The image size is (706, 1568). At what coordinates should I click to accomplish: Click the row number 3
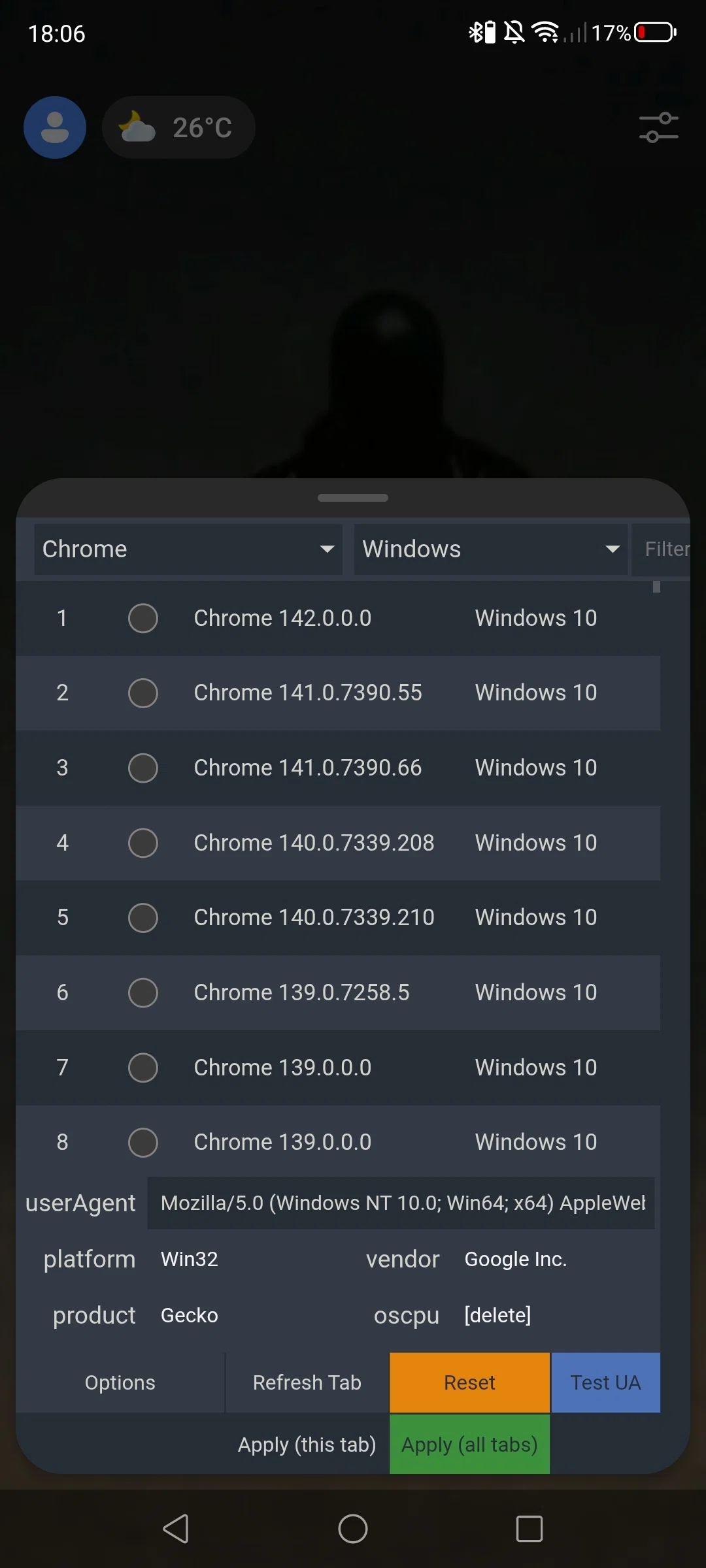pyautogui.click(x=62, y=768)
